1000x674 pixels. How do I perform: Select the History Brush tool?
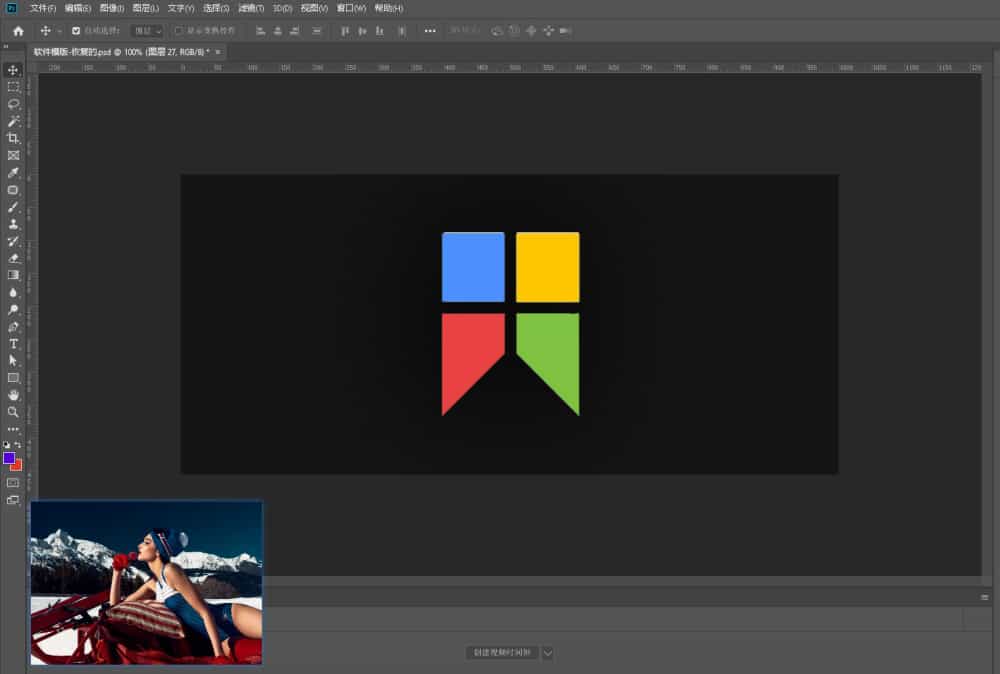[x=13, y=241]
